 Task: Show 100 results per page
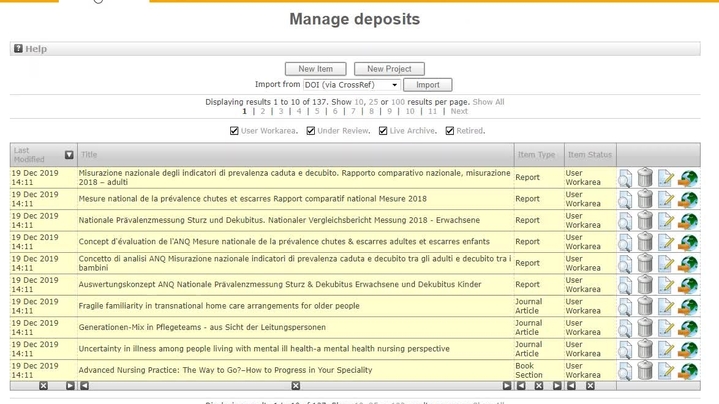tap(398, 102)
